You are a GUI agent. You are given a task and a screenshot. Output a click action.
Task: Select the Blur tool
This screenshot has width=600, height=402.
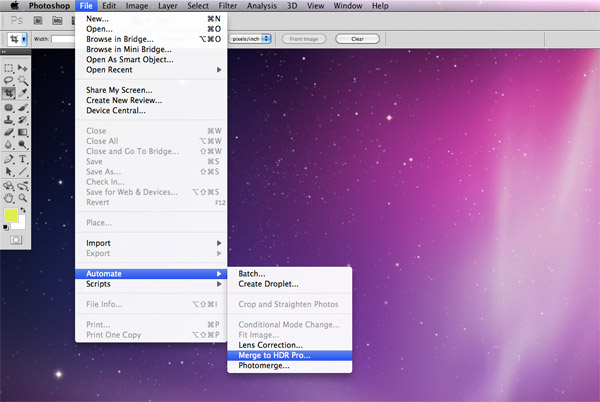8,145
